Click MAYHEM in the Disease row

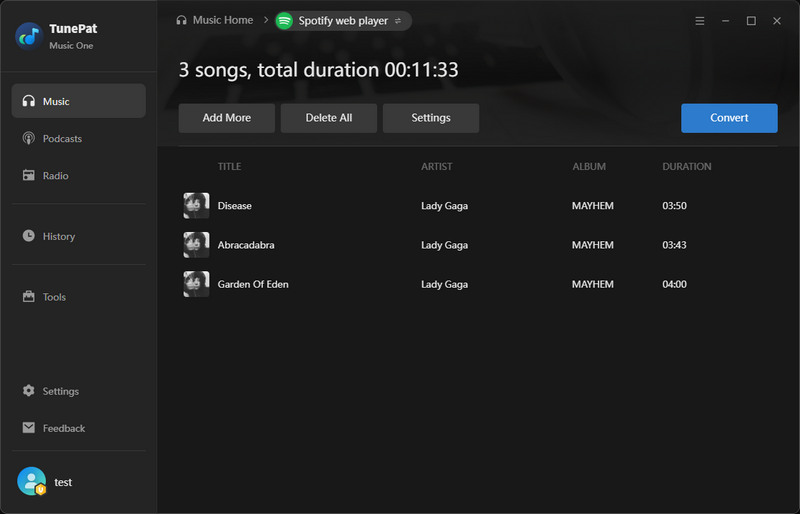click(592, 206)
